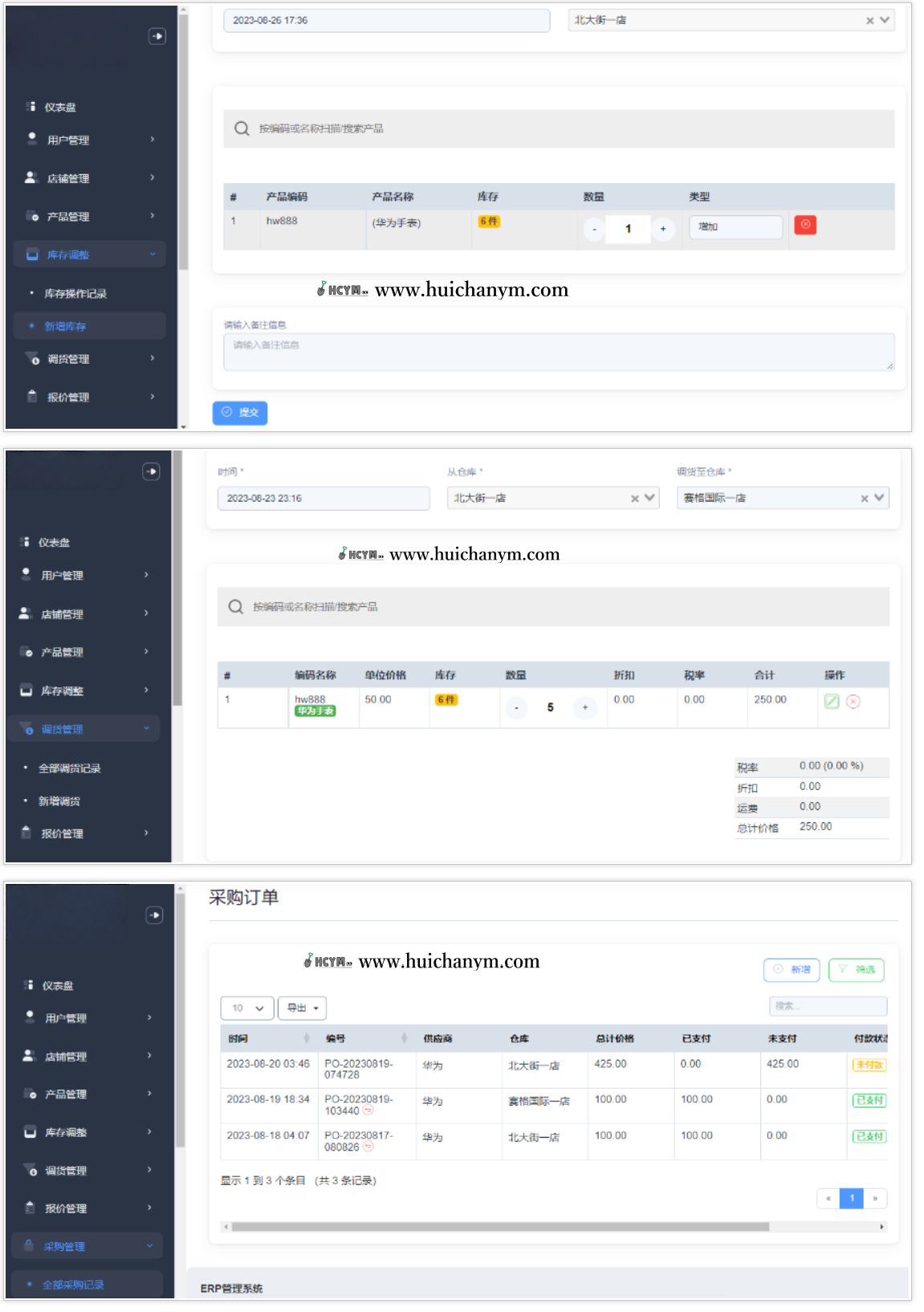The width and height of the screenshot is (924, 1312).
Task: Focus product search field in 调货 screen
Action: 553,607
